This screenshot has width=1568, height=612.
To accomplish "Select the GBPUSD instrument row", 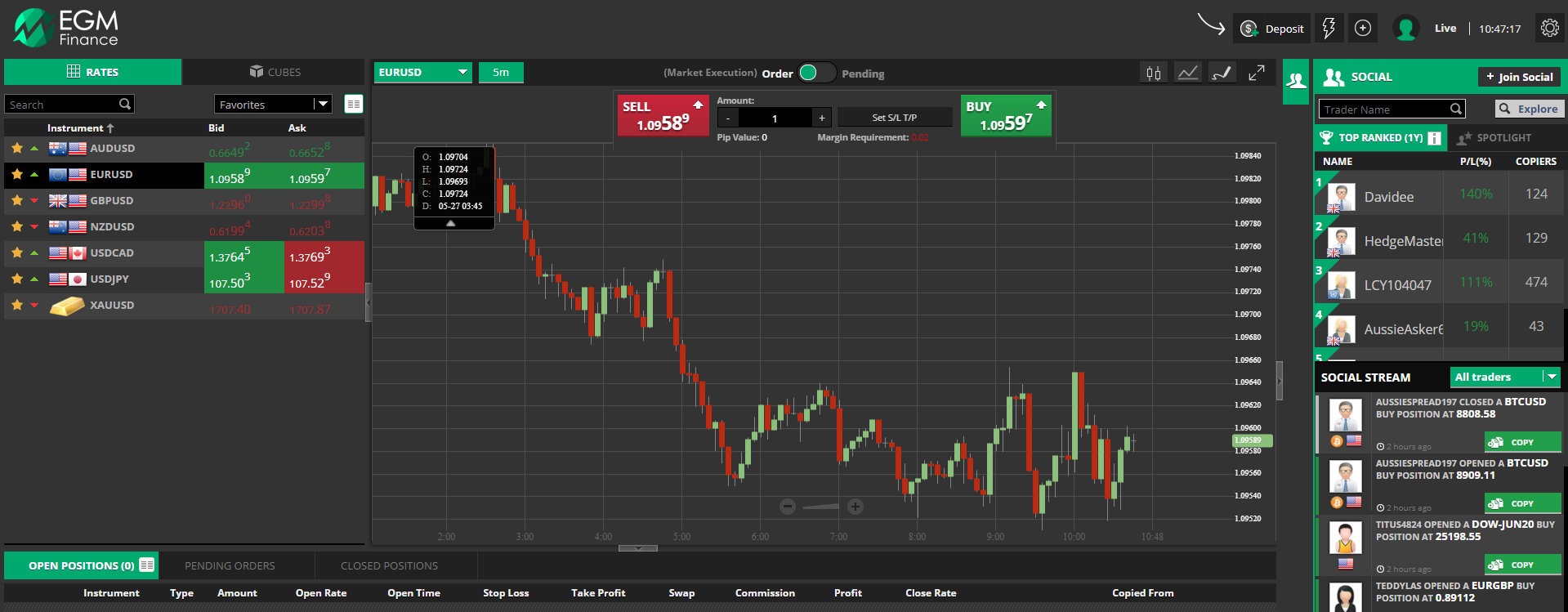I will [x=184, y=200].
